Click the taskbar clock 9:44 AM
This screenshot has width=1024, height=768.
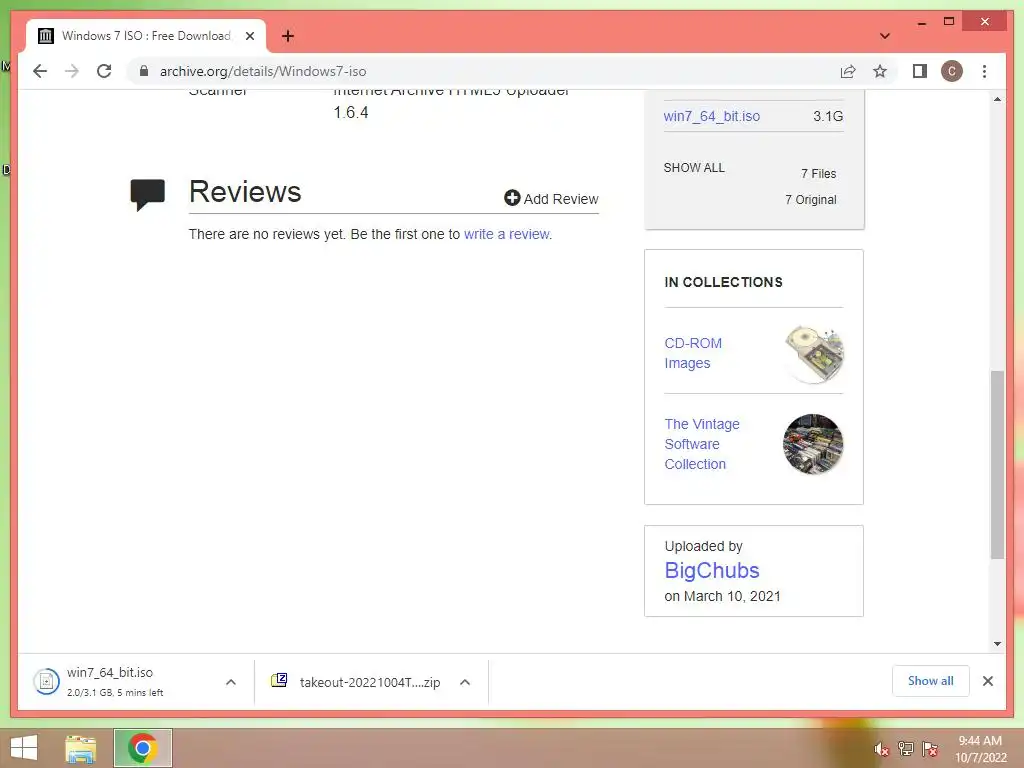tap(980, 741)
